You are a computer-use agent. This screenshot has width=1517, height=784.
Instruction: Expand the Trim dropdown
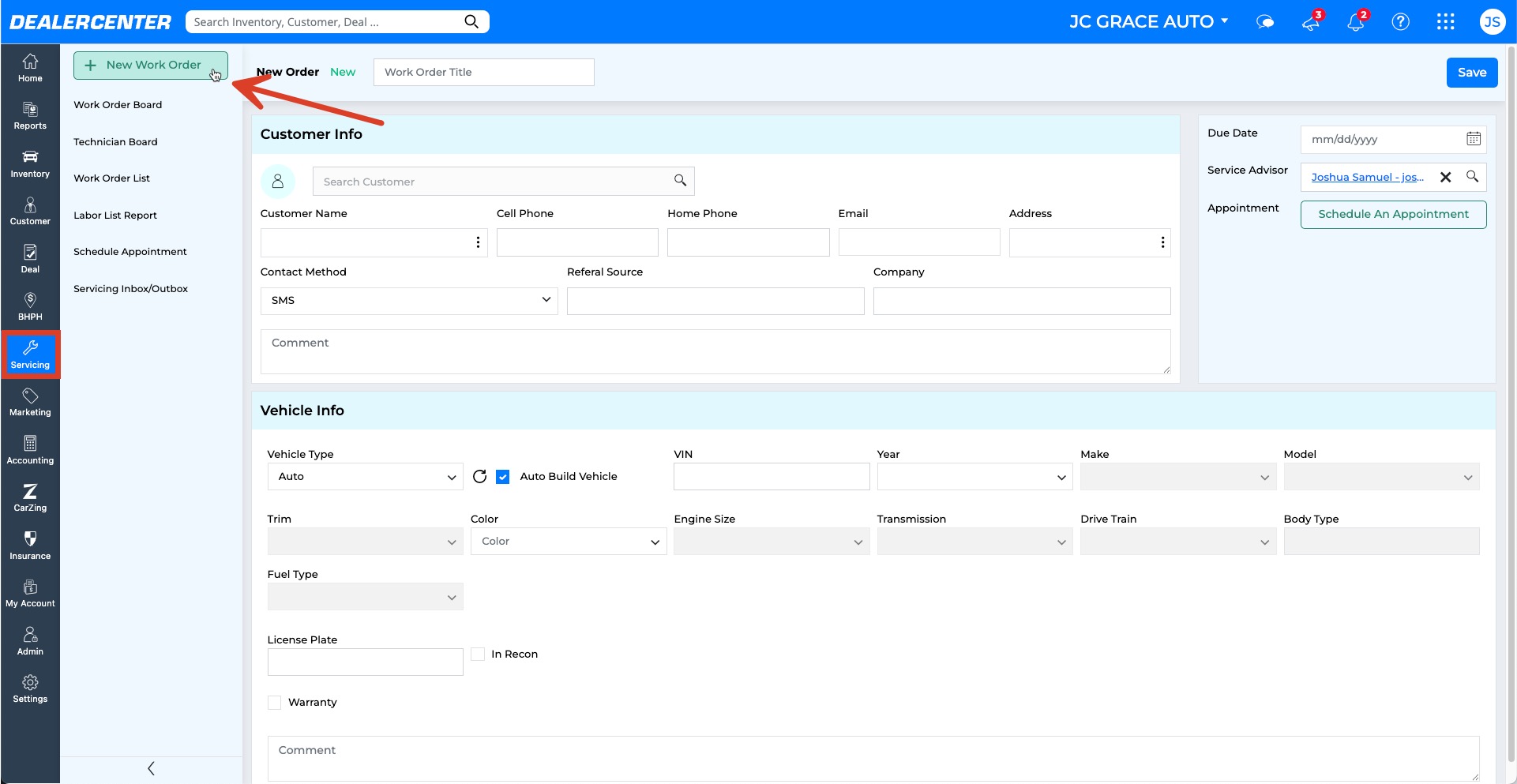tap(366, 542)
